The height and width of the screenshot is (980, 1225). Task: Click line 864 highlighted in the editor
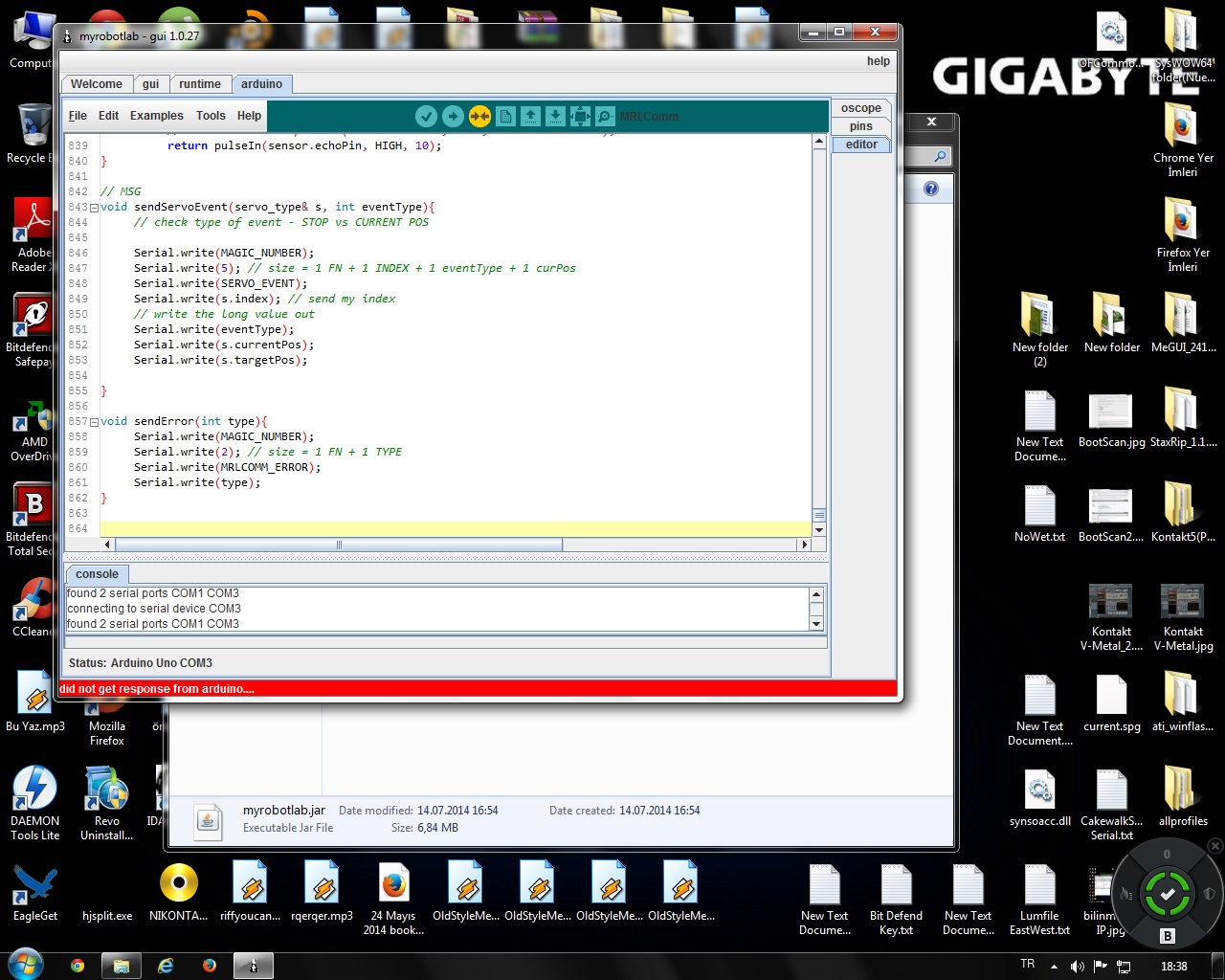[x=456, y=529]
